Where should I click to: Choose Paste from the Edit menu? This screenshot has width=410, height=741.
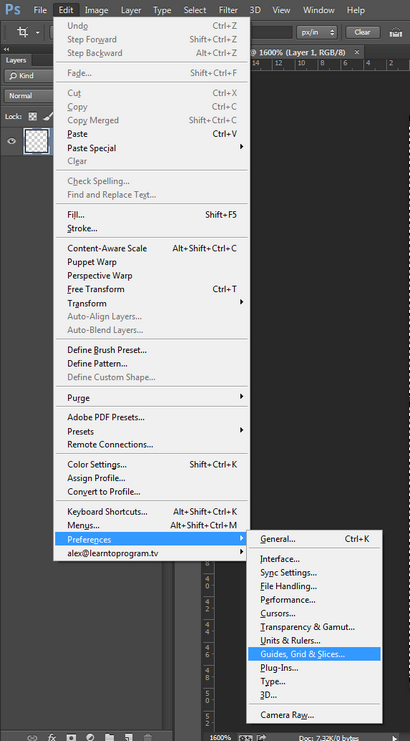[x=152, y=134]
